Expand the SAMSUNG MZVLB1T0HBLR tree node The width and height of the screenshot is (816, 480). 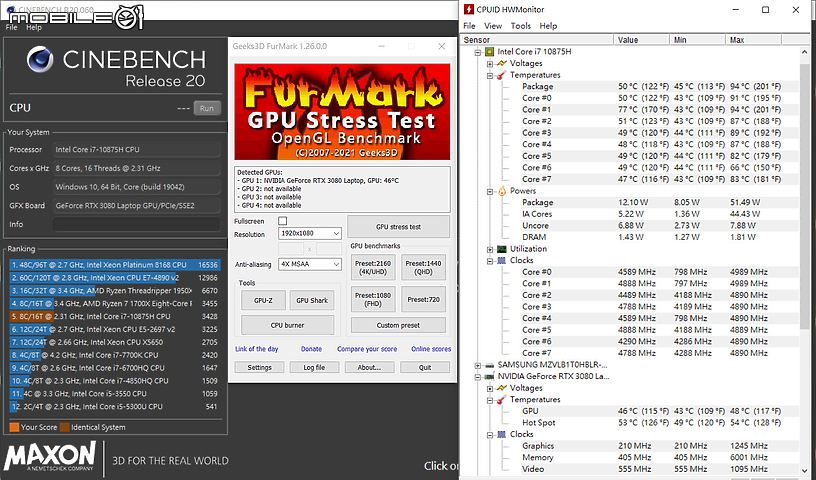pos(477,365)
